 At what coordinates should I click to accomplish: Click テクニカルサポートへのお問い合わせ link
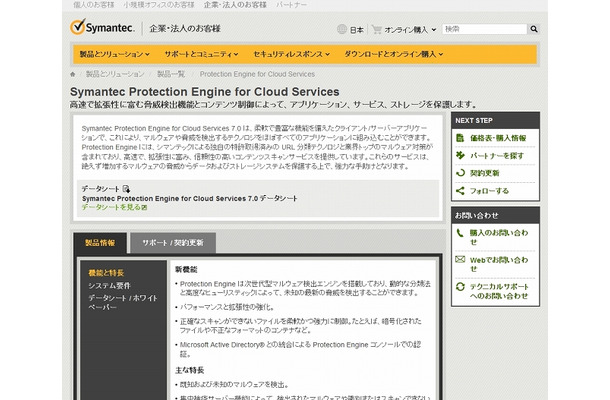click(x=499, y=291)
